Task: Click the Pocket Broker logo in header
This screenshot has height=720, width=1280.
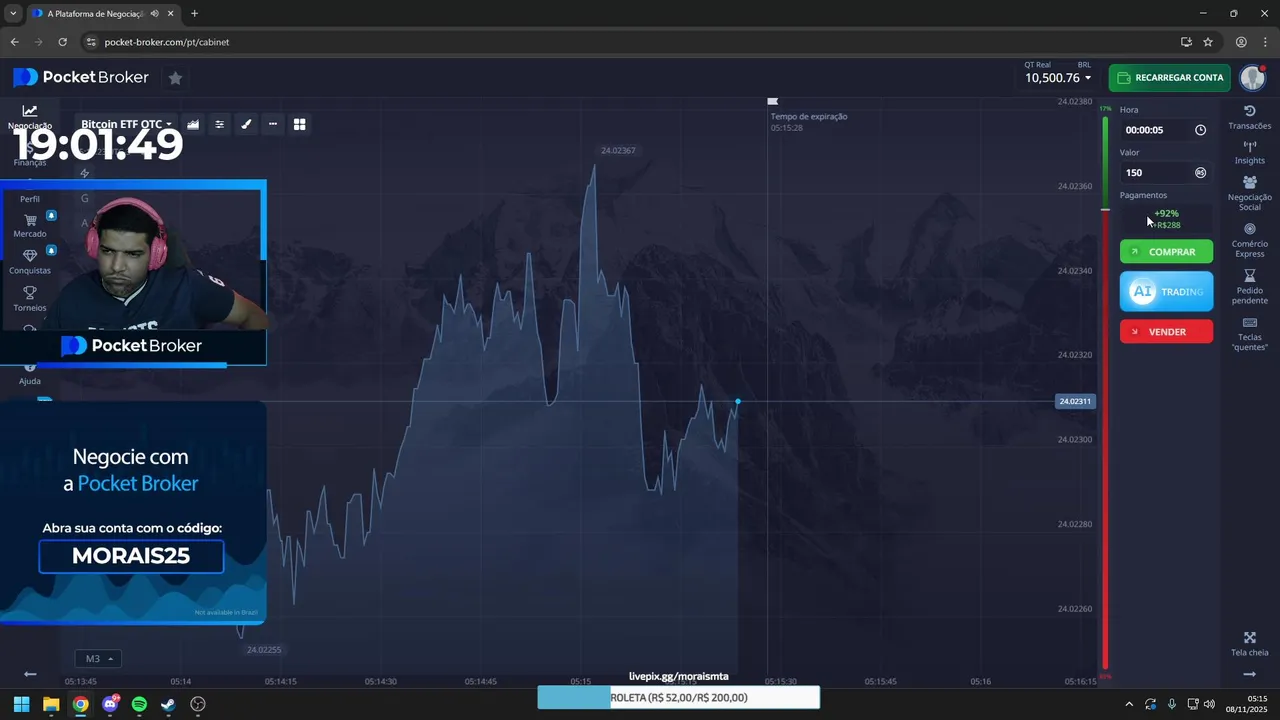Action: tap(81, 77)
